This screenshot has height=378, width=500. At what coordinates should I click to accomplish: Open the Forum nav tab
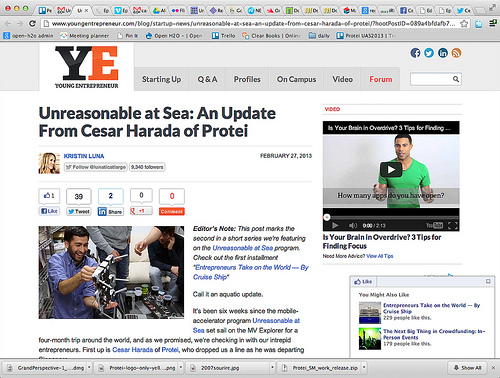tap(381, 79)
